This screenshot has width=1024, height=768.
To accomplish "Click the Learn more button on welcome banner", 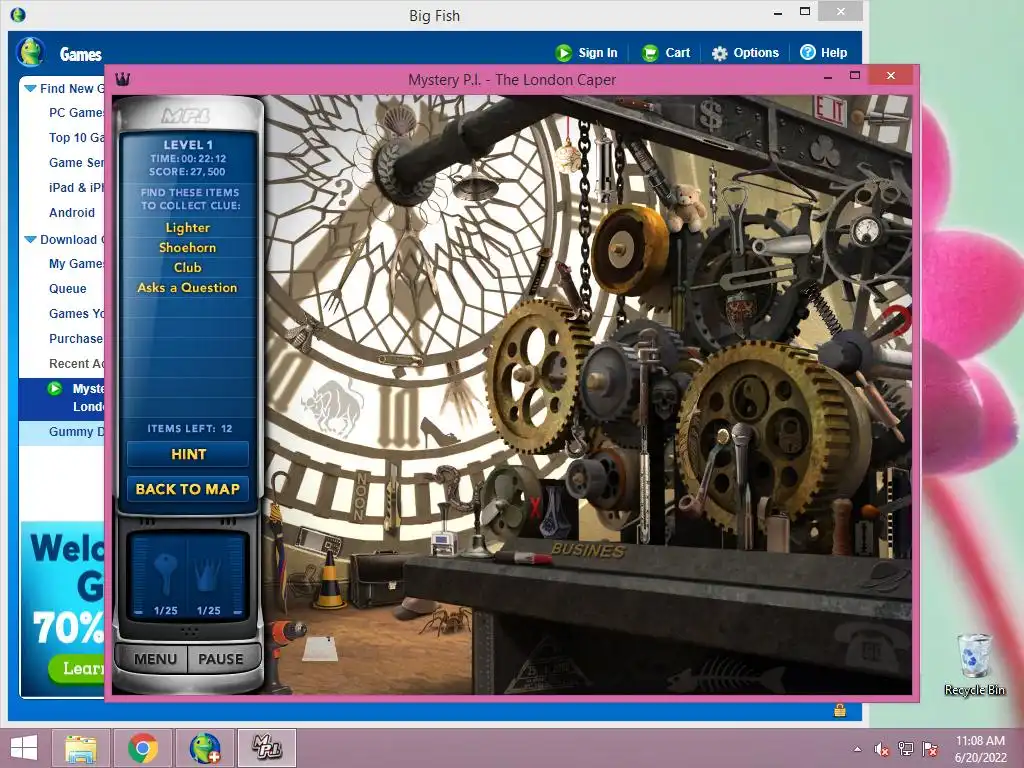I will [76, 667].
